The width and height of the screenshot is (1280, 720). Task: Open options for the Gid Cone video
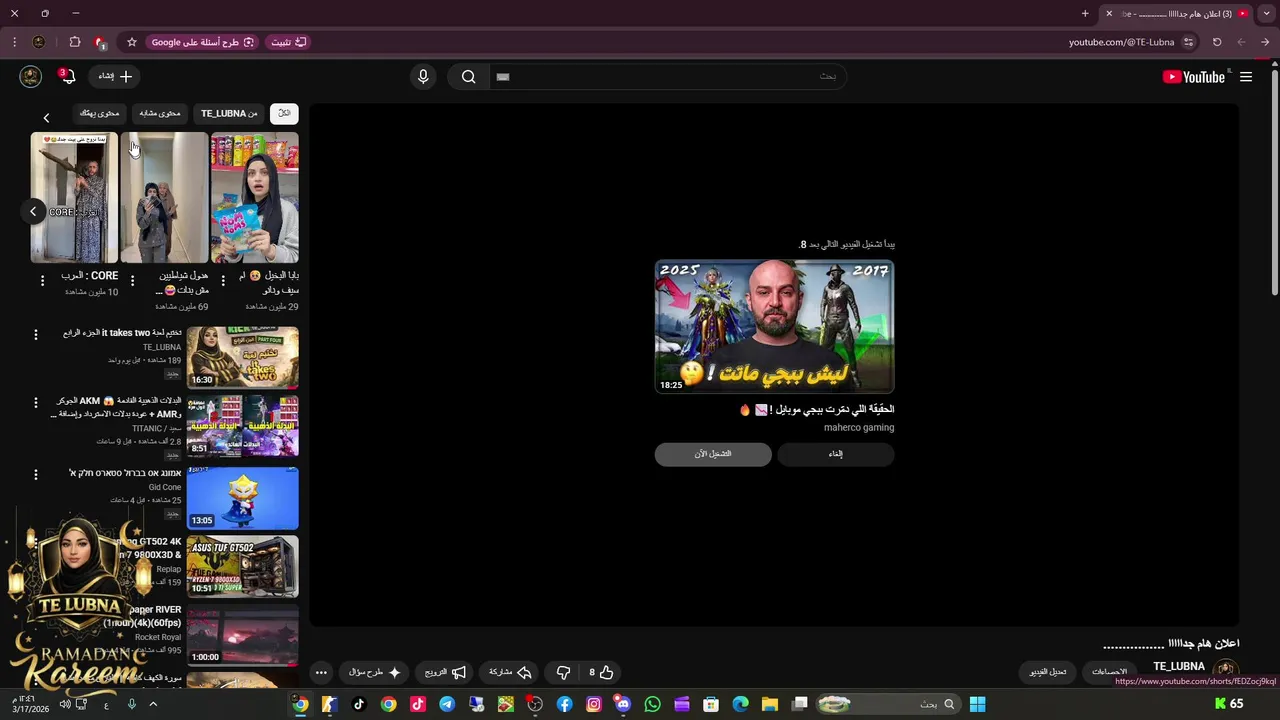[36, 474]
